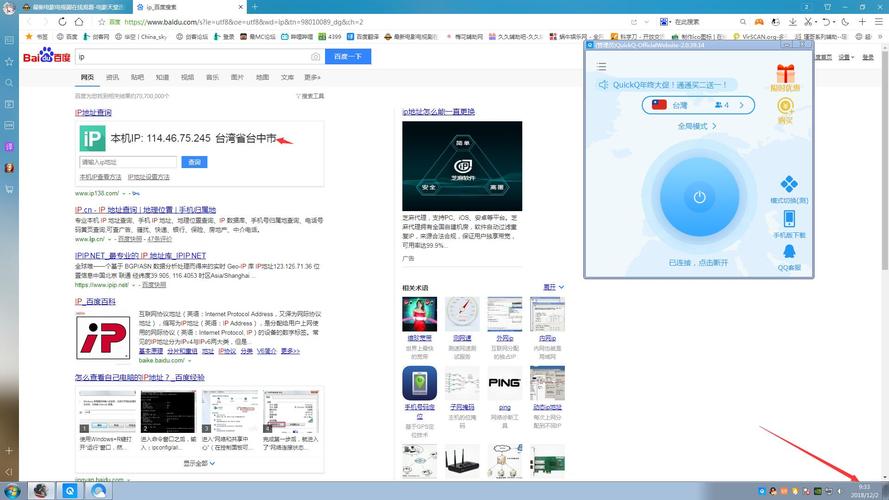The height and width of the screenshot is (500, 889).
Task: Open the IP_百度百科 result link
Action: (95, 302)
